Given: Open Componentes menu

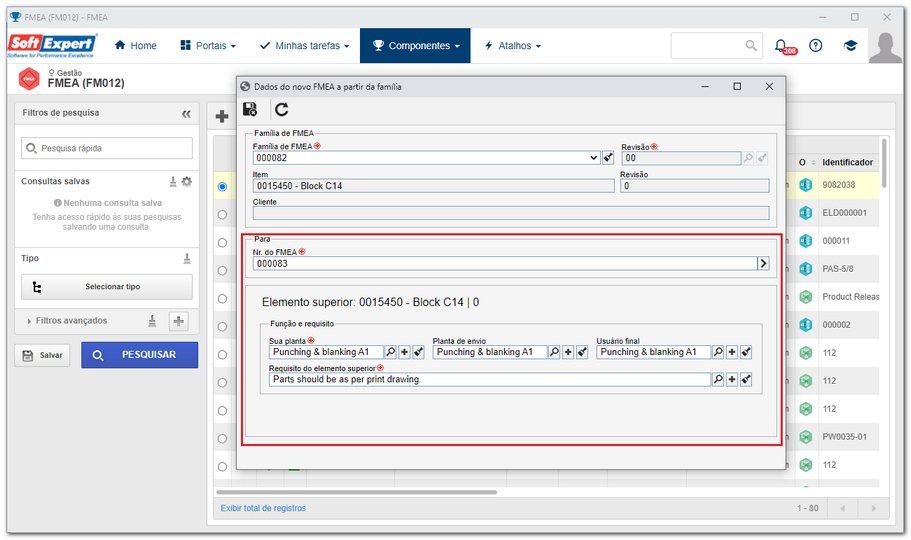Looking at the screenshot, I should pyautogui.click(x=415, y=45).
